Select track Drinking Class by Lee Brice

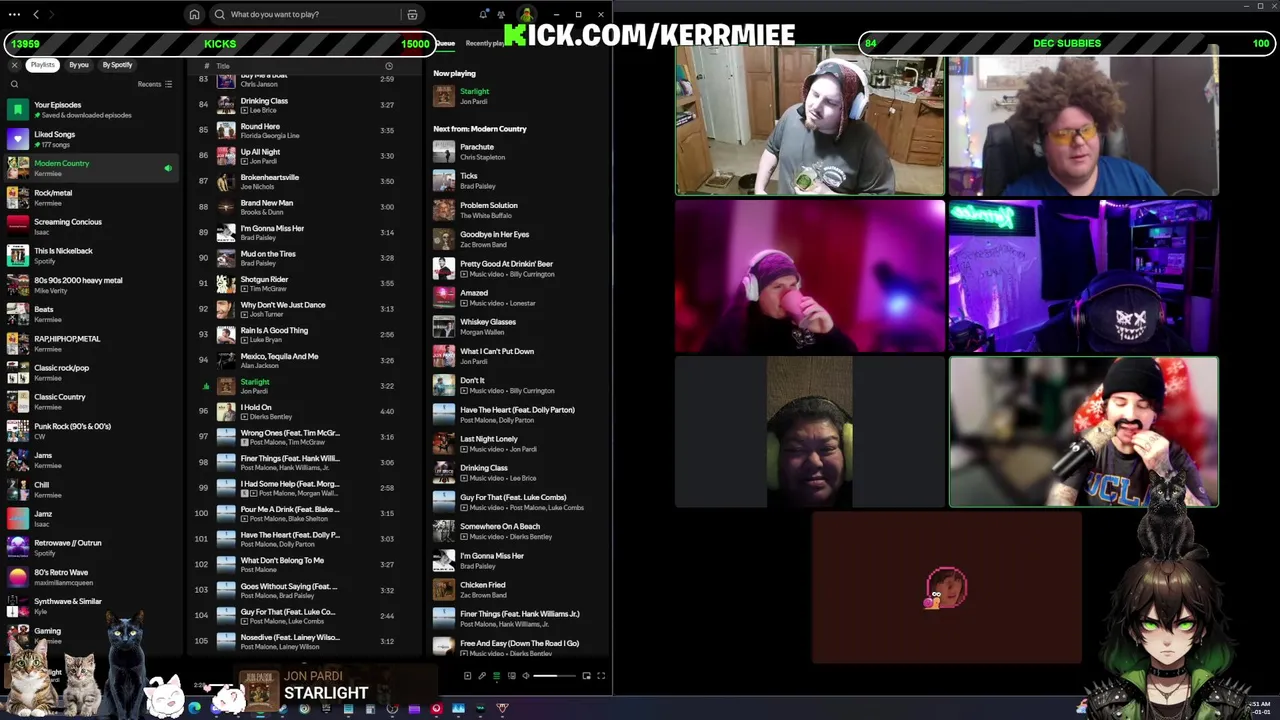click(305, 105)
